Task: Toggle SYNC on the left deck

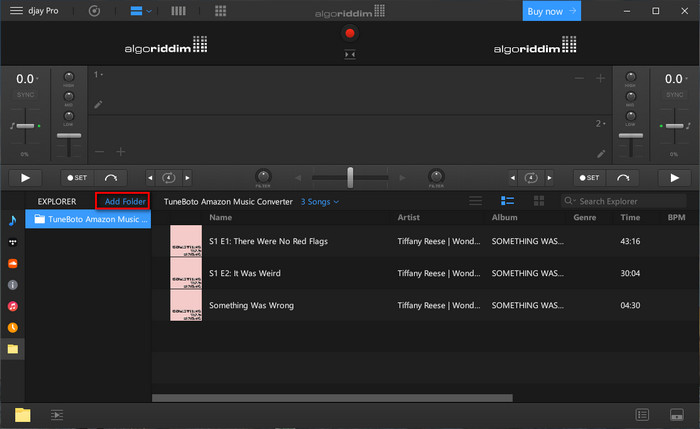Action: (25, 95)
